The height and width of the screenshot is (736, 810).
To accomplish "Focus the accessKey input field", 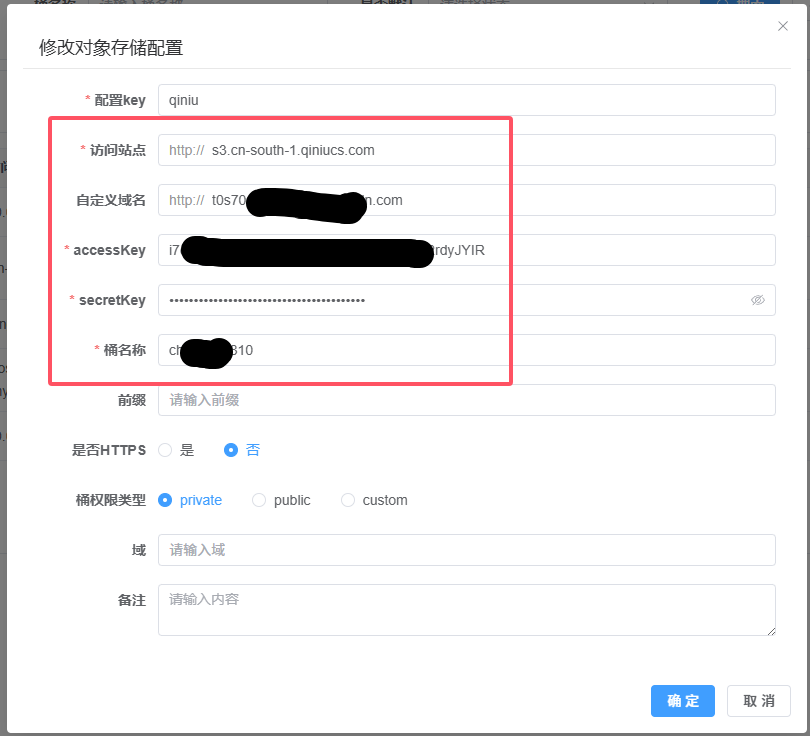I will [x=466, y=250].
